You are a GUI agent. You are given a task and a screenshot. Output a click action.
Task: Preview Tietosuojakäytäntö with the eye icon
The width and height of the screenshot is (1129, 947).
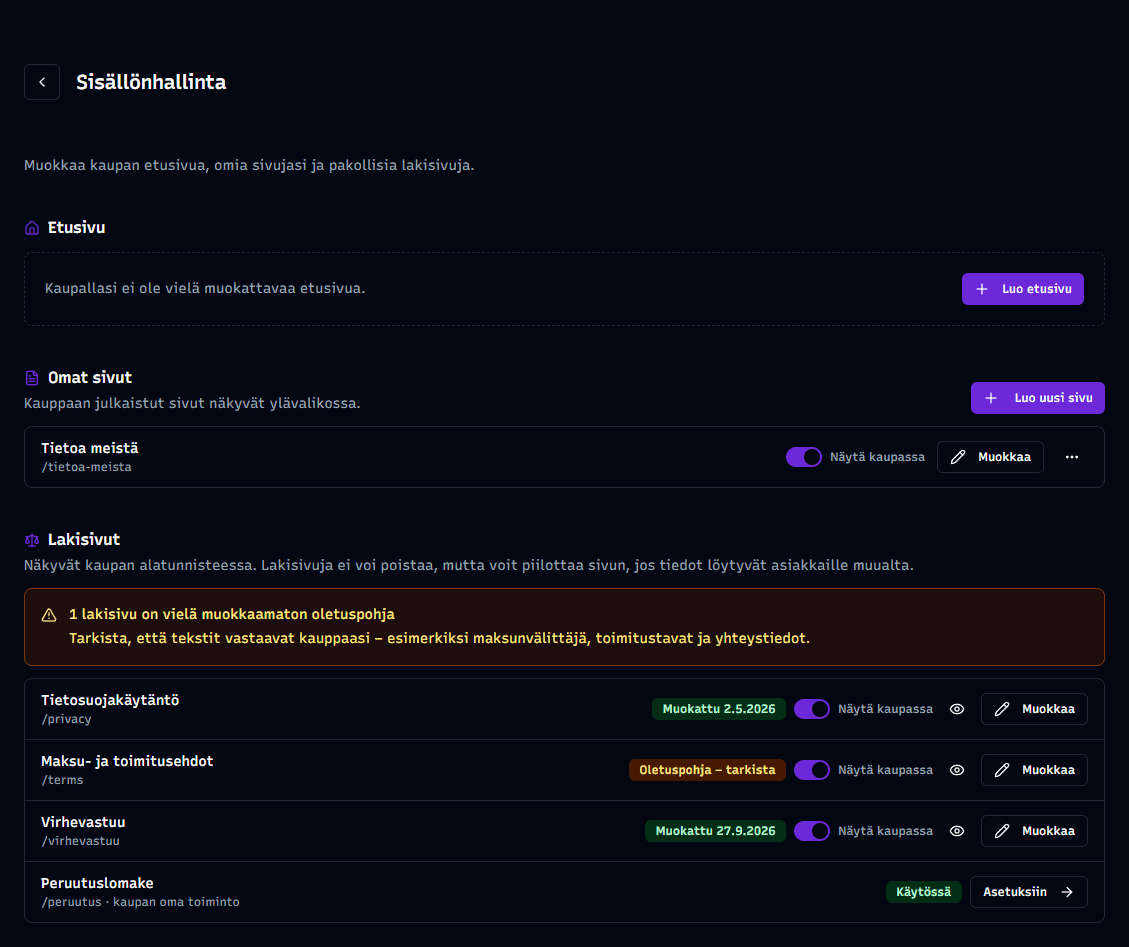point(957,709)
